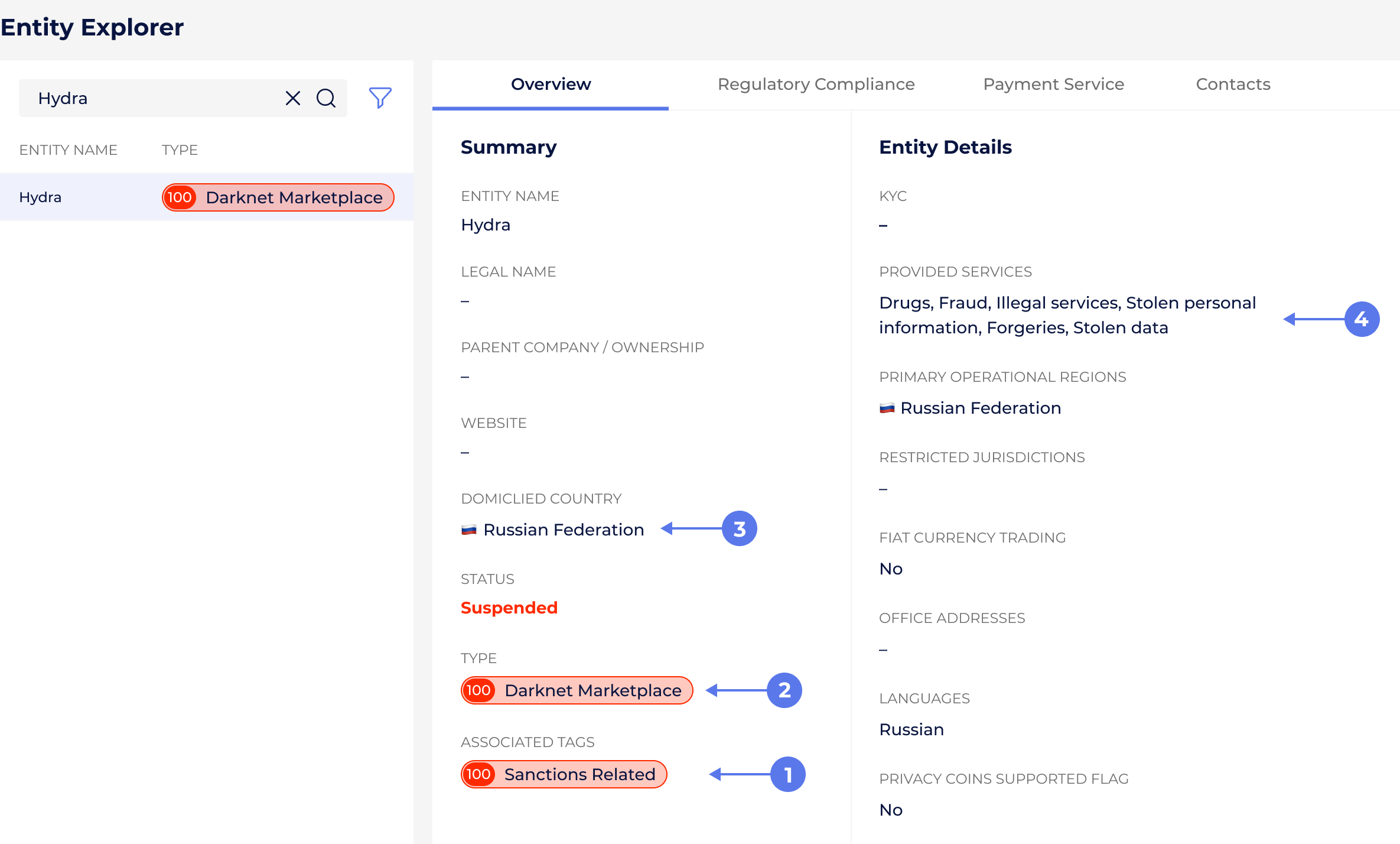Open the search filter options
The height and width of the screenshot is (844, 1400).
click(380, 97)
